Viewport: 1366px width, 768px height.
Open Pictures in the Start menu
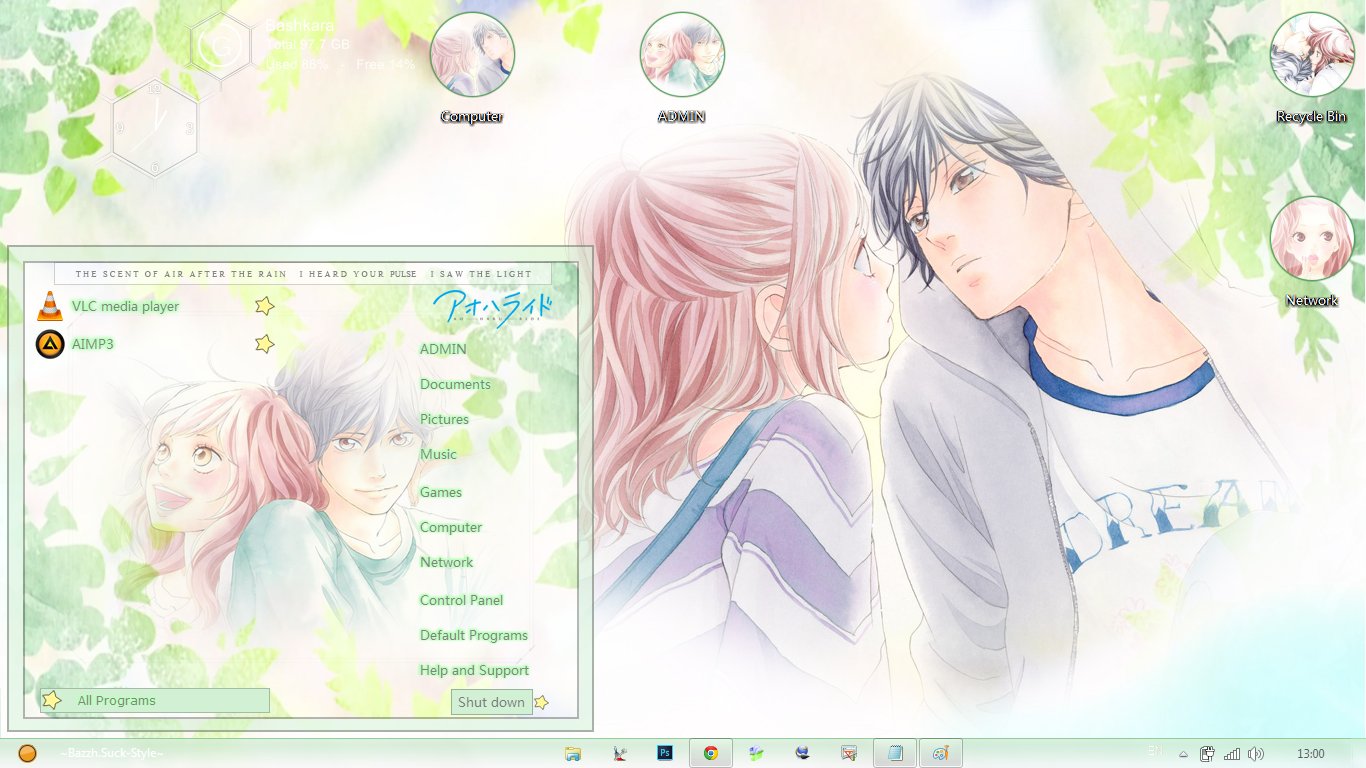444,419
